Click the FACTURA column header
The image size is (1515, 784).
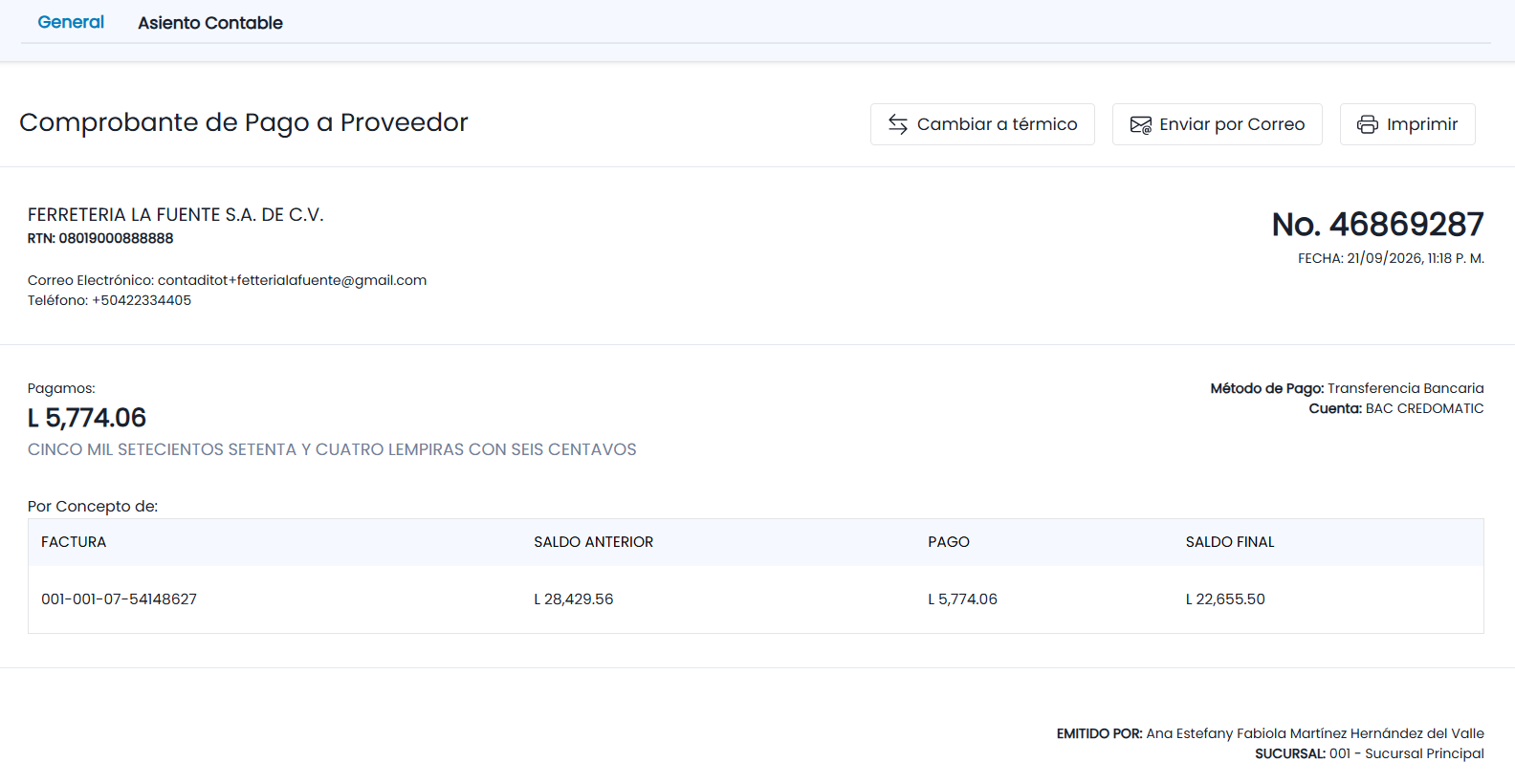74,542
